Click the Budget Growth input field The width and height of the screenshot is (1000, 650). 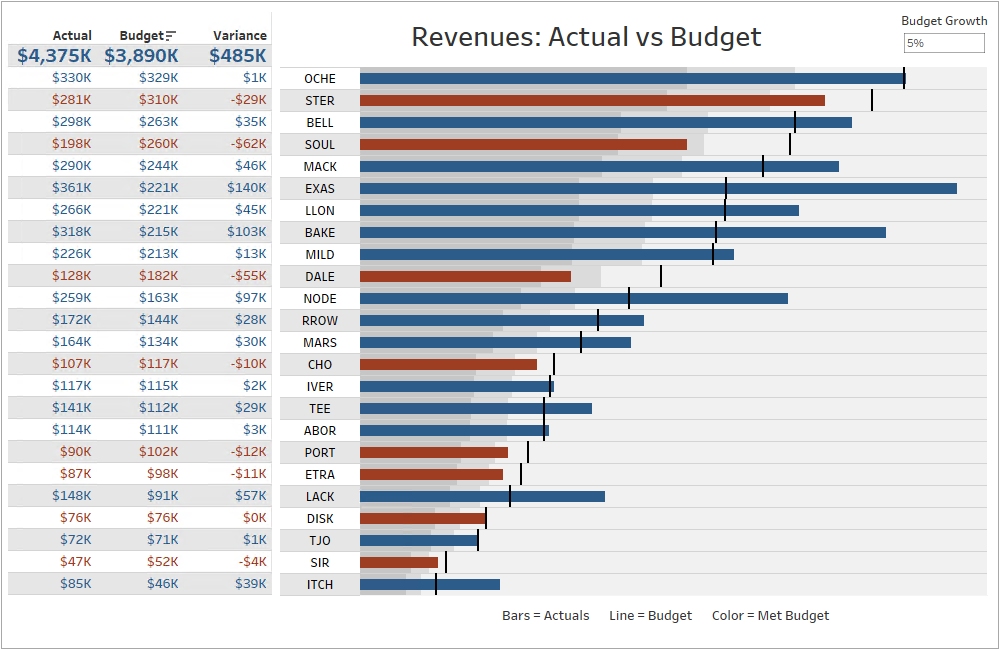tap(944, 43)
